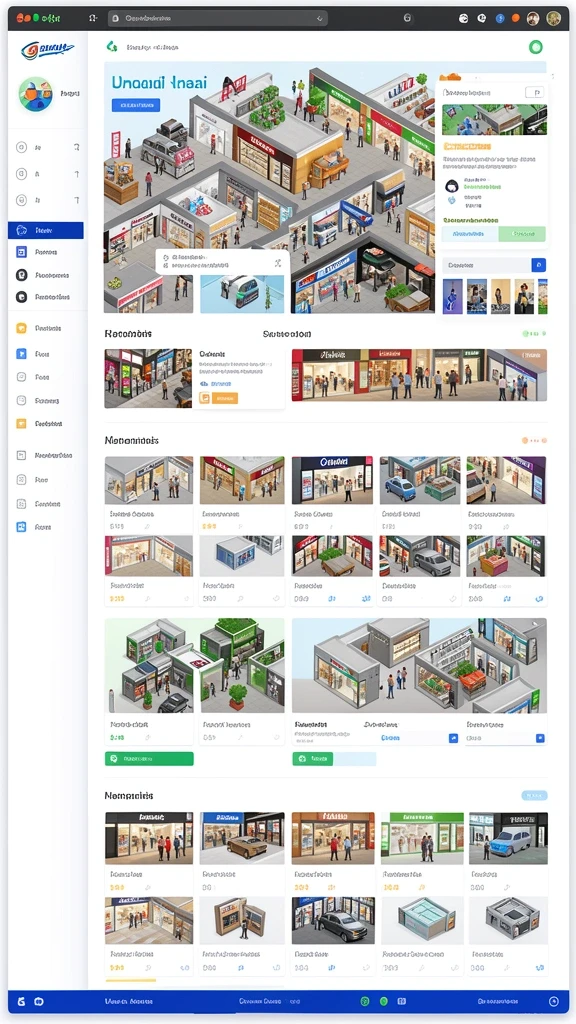Screen dimensions: 576x1024
Task: Click the blue and red site logo in sidebar
Action: click(x=46, y=50)
